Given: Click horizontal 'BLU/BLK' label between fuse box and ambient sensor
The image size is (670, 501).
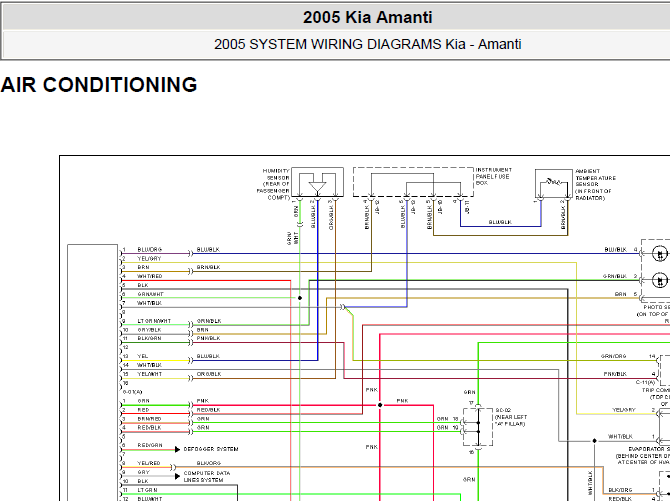Looking at the screenshot, I should [x=500, y=223].
